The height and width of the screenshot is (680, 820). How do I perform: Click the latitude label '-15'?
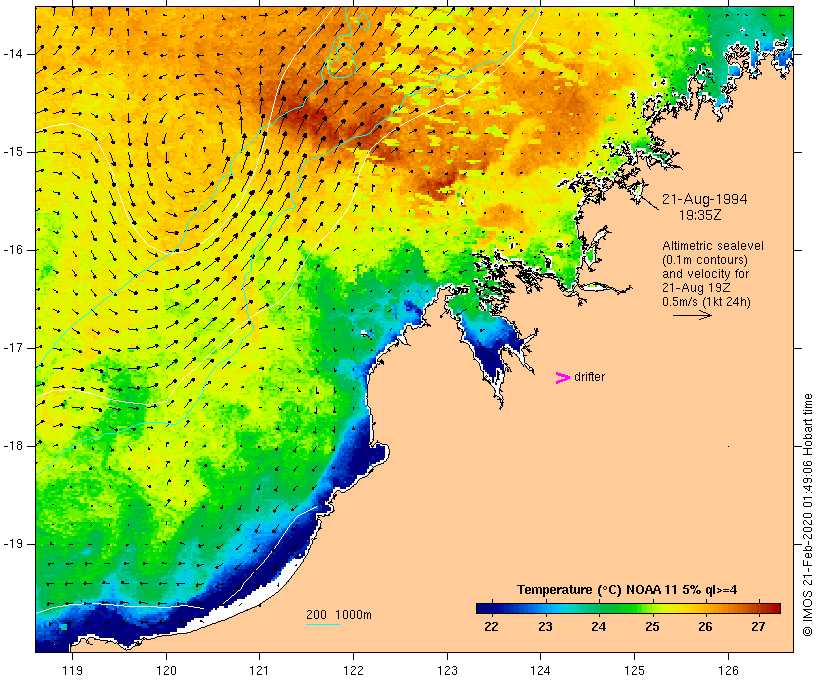[12, 152]
